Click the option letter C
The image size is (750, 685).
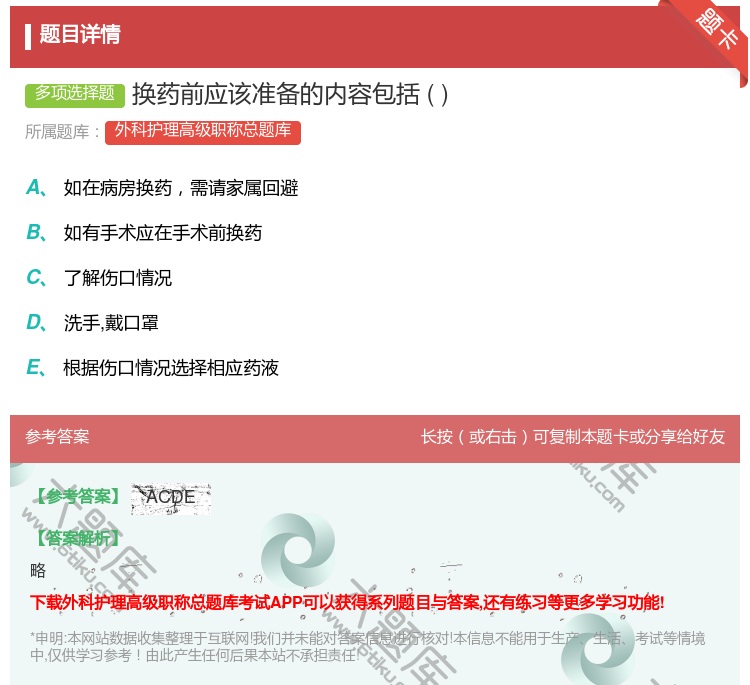click(34, 278)
